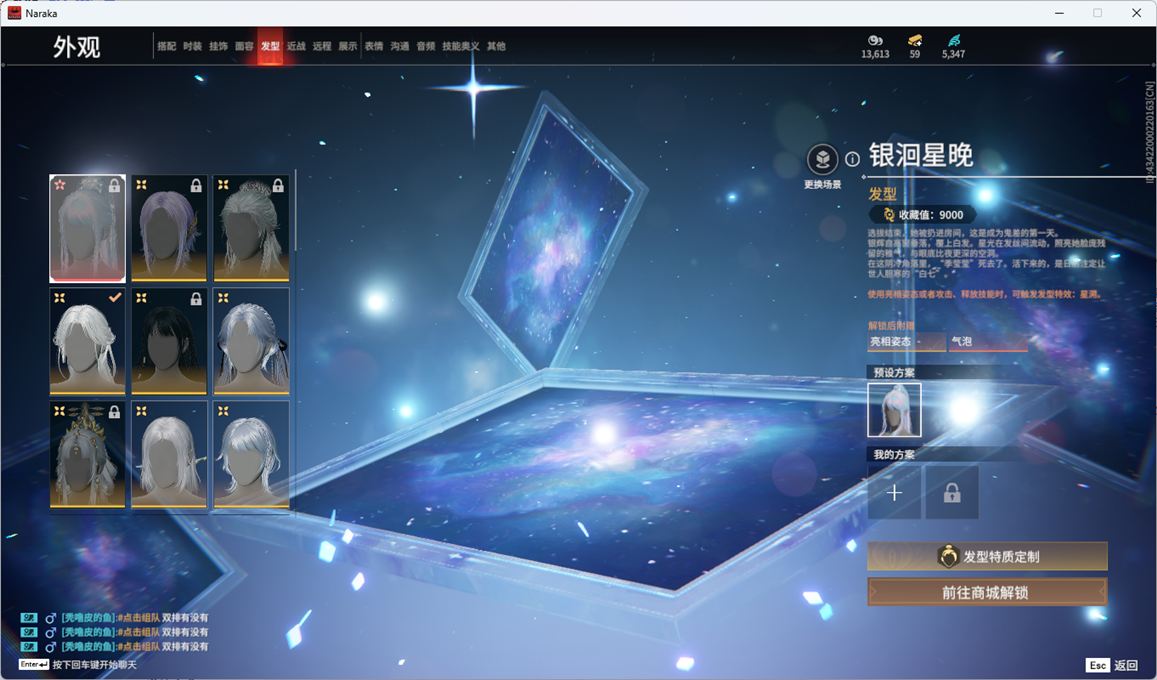Screen dimensions: 1157x680
Task: Click the 59 ticket count
Action: point(915,54)
